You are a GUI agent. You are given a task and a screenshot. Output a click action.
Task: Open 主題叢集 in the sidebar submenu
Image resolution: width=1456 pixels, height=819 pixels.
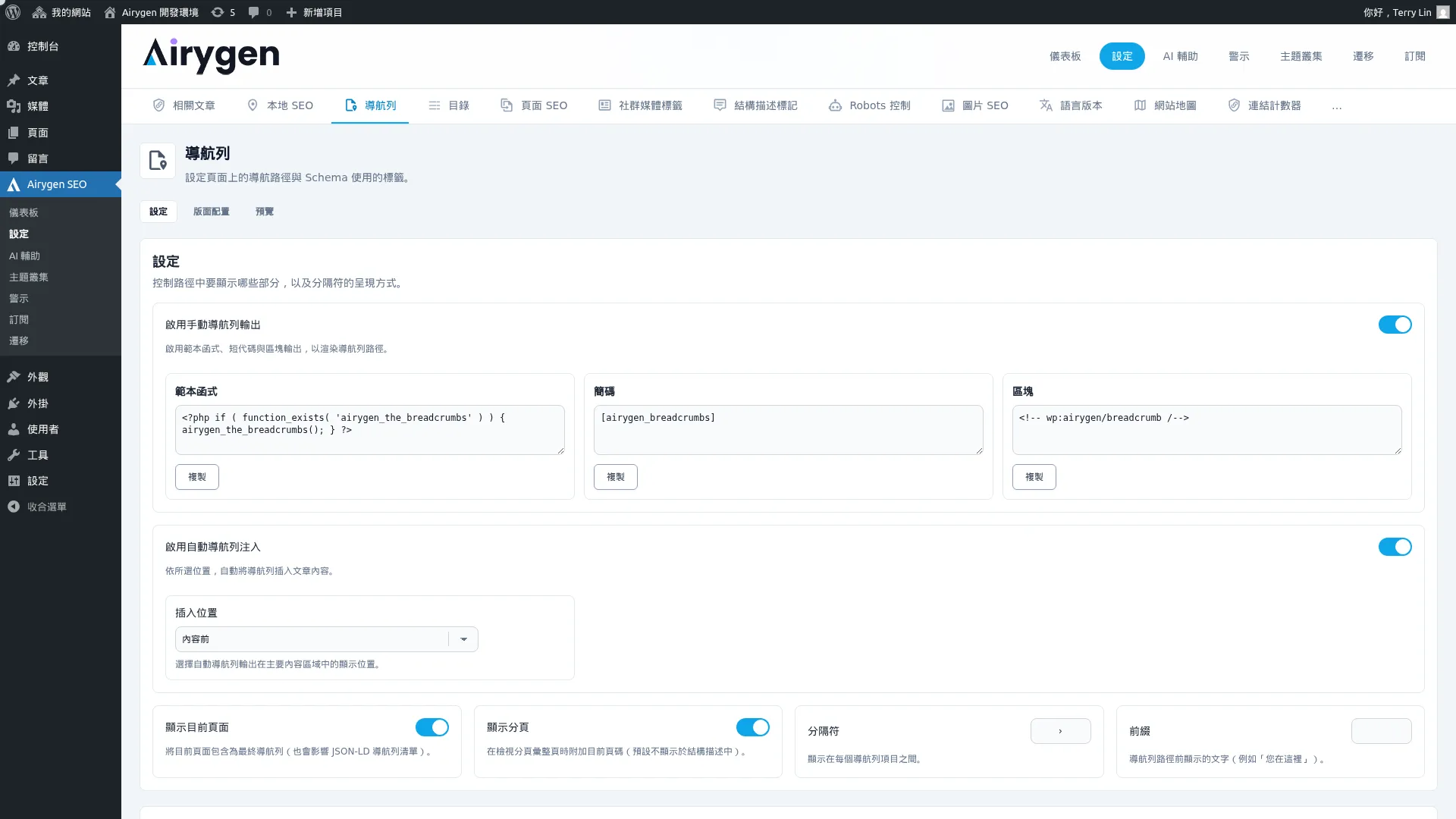click(x=29, y=278)
